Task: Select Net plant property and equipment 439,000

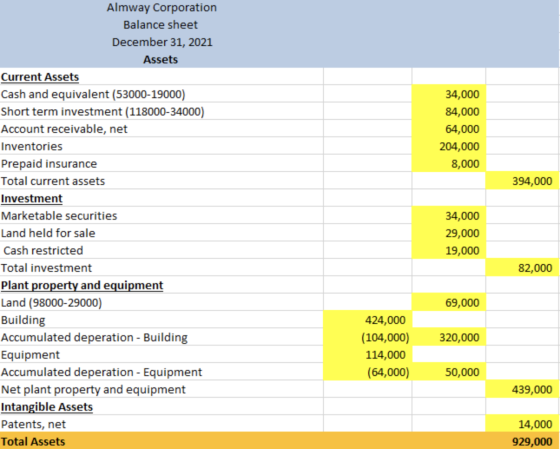Action: [x=522, y=389]
